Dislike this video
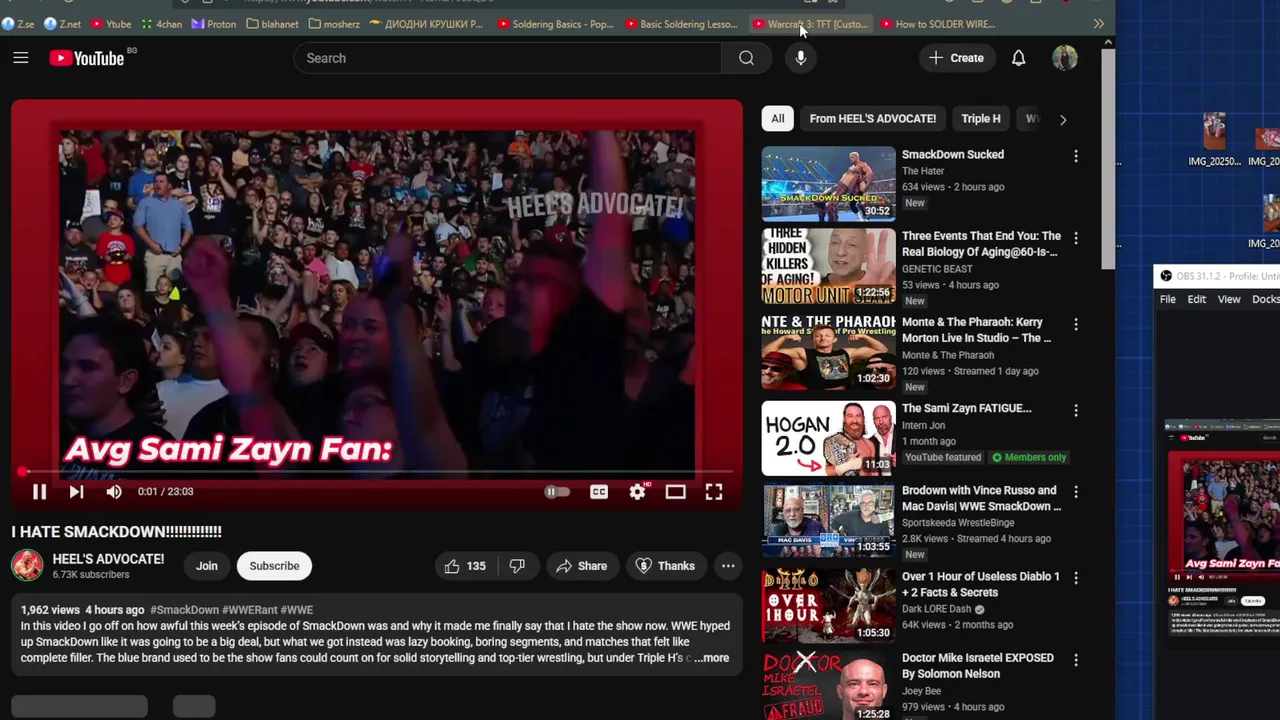Viewport: 1280px width, 720px height. pyautogui.click(x=517, y=566)
